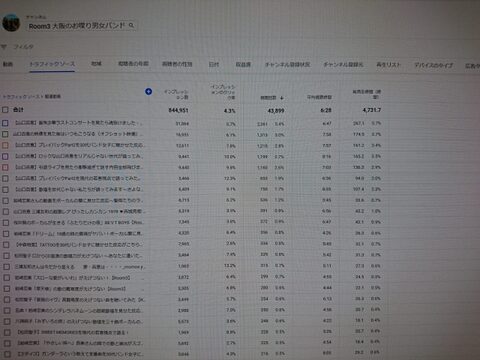Click the インプレッション数 column header
Screen dimensions: 480x360
click(176, 94)
